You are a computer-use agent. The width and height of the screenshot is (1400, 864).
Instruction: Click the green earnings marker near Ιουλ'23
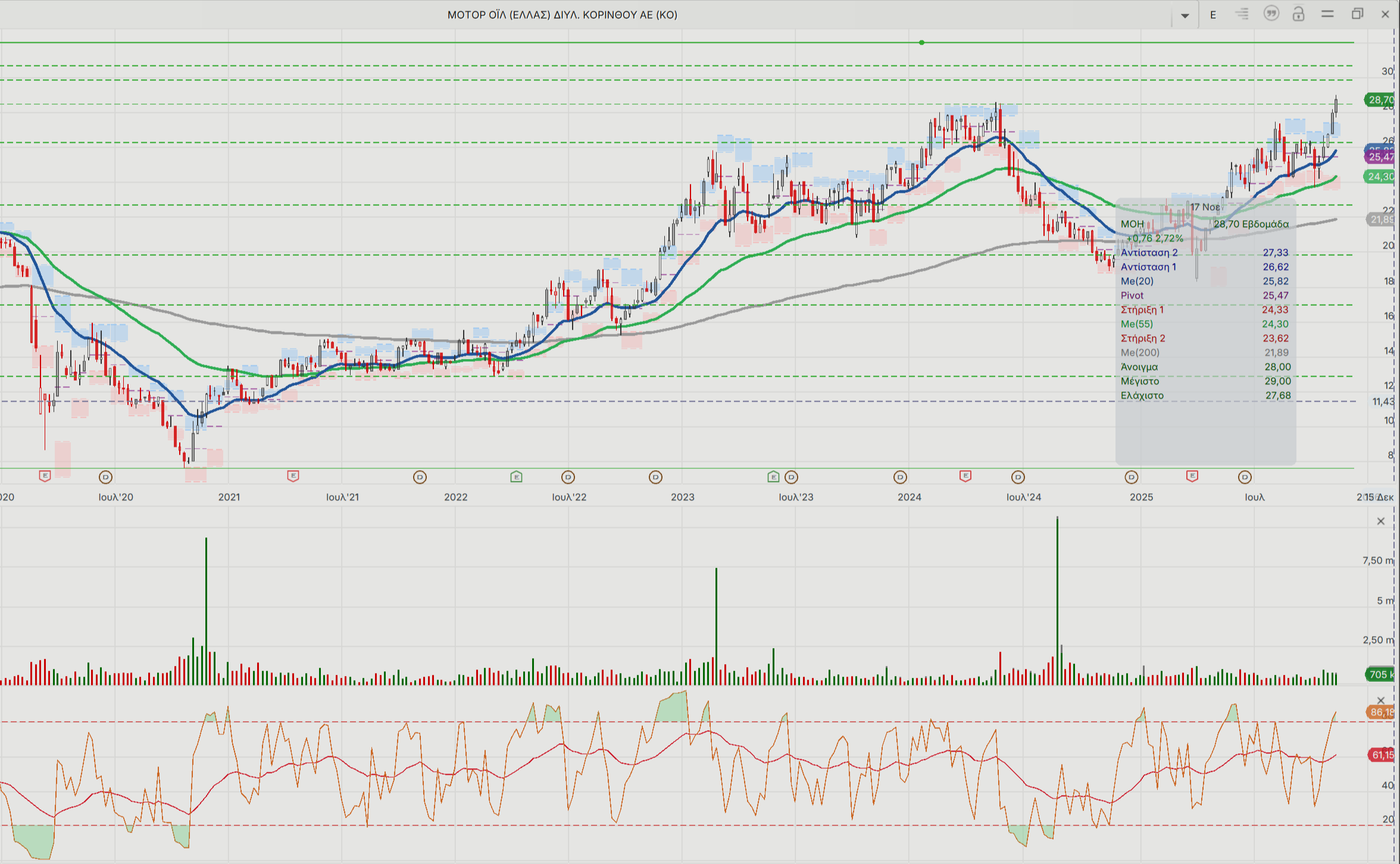773,477
